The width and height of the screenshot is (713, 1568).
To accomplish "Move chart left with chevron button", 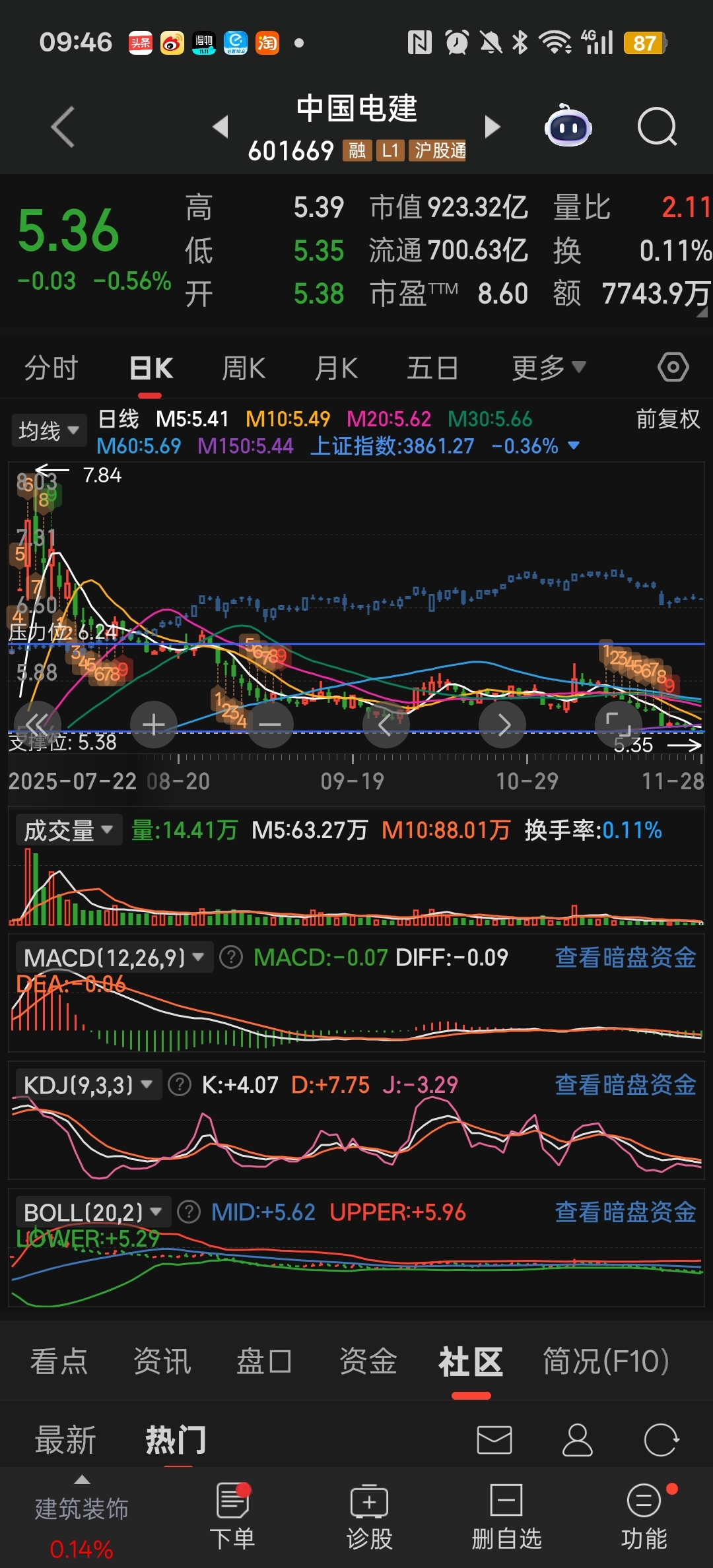I will (x=386, y=724).
